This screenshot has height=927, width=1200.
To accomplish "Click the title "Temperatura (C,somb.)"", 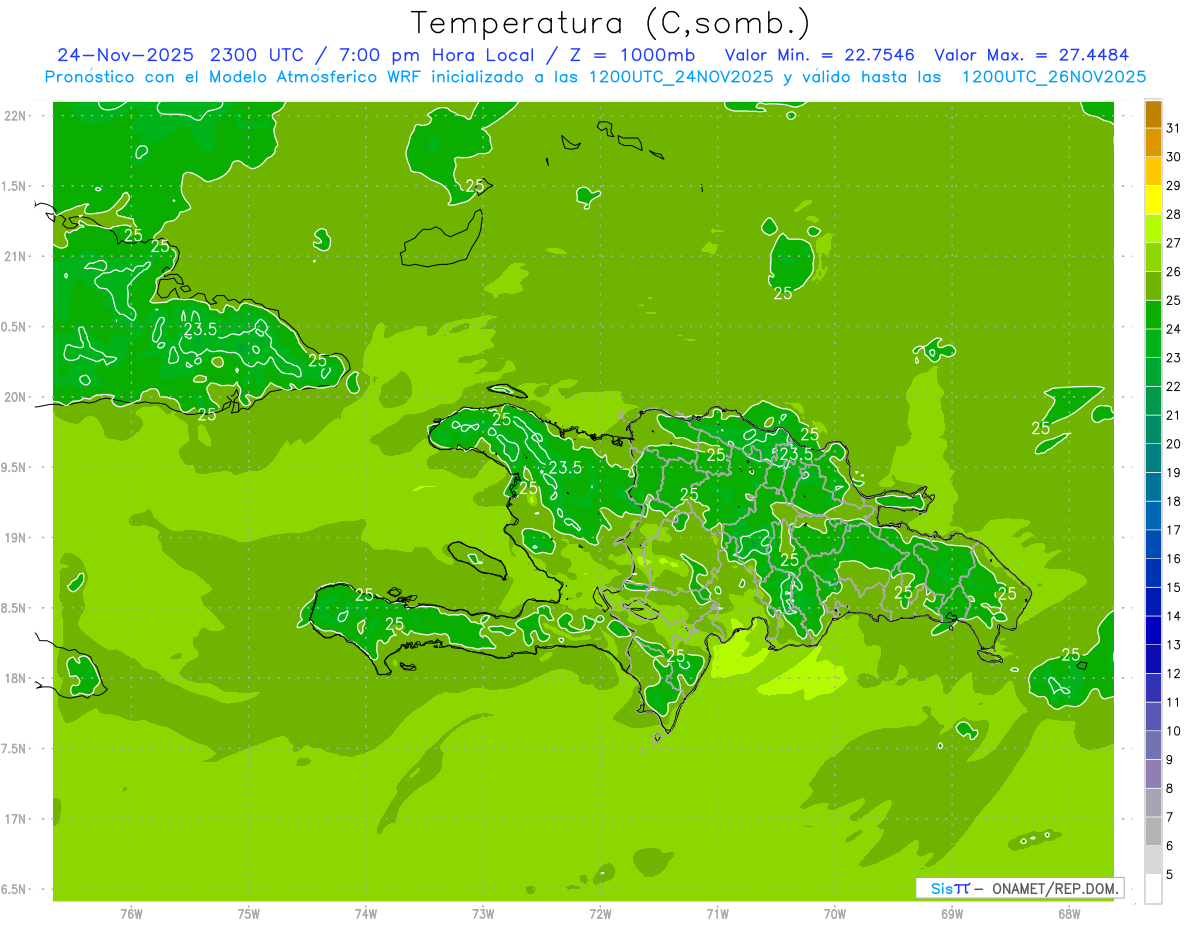I will pyautogui.click(x=611, y=22).
